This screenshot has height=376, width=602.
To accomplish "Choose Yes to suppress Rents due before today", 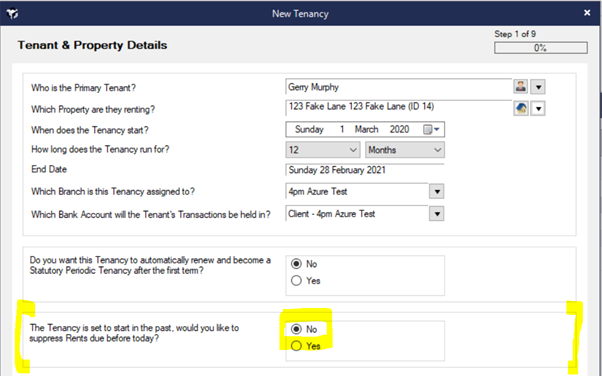I will [296, 346].
